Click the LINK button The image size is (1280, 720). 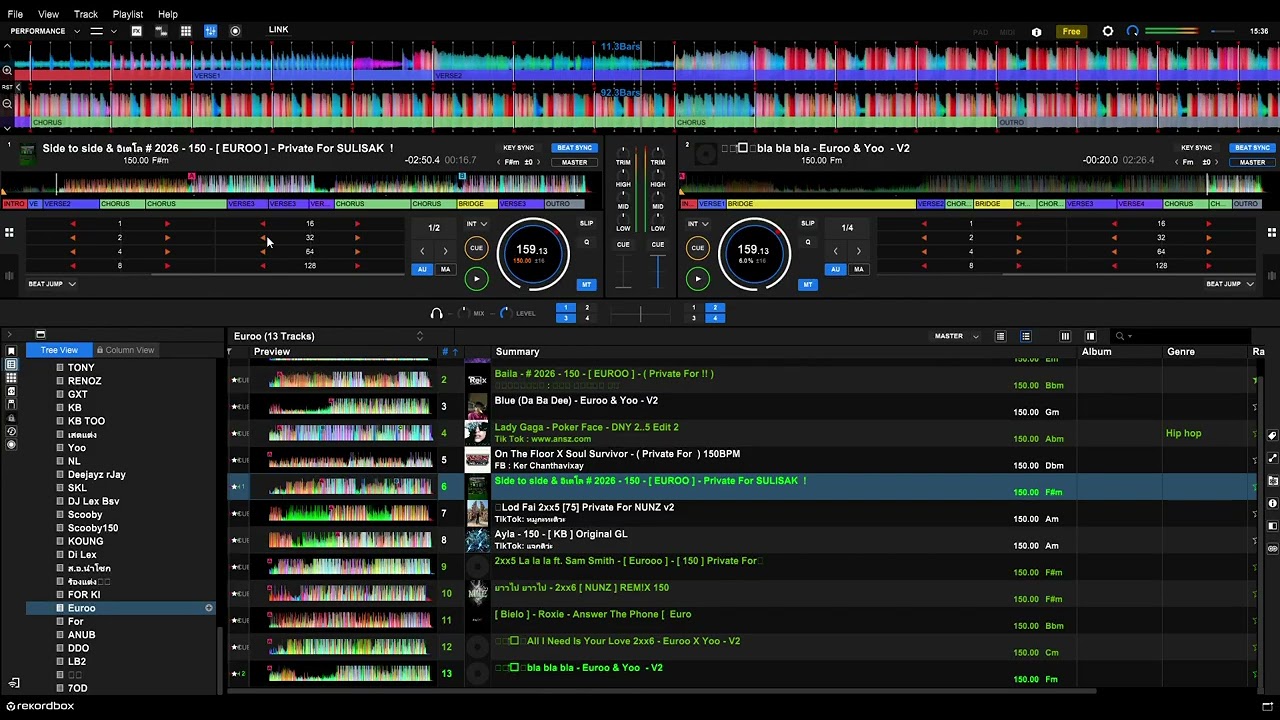coord(278,30)
